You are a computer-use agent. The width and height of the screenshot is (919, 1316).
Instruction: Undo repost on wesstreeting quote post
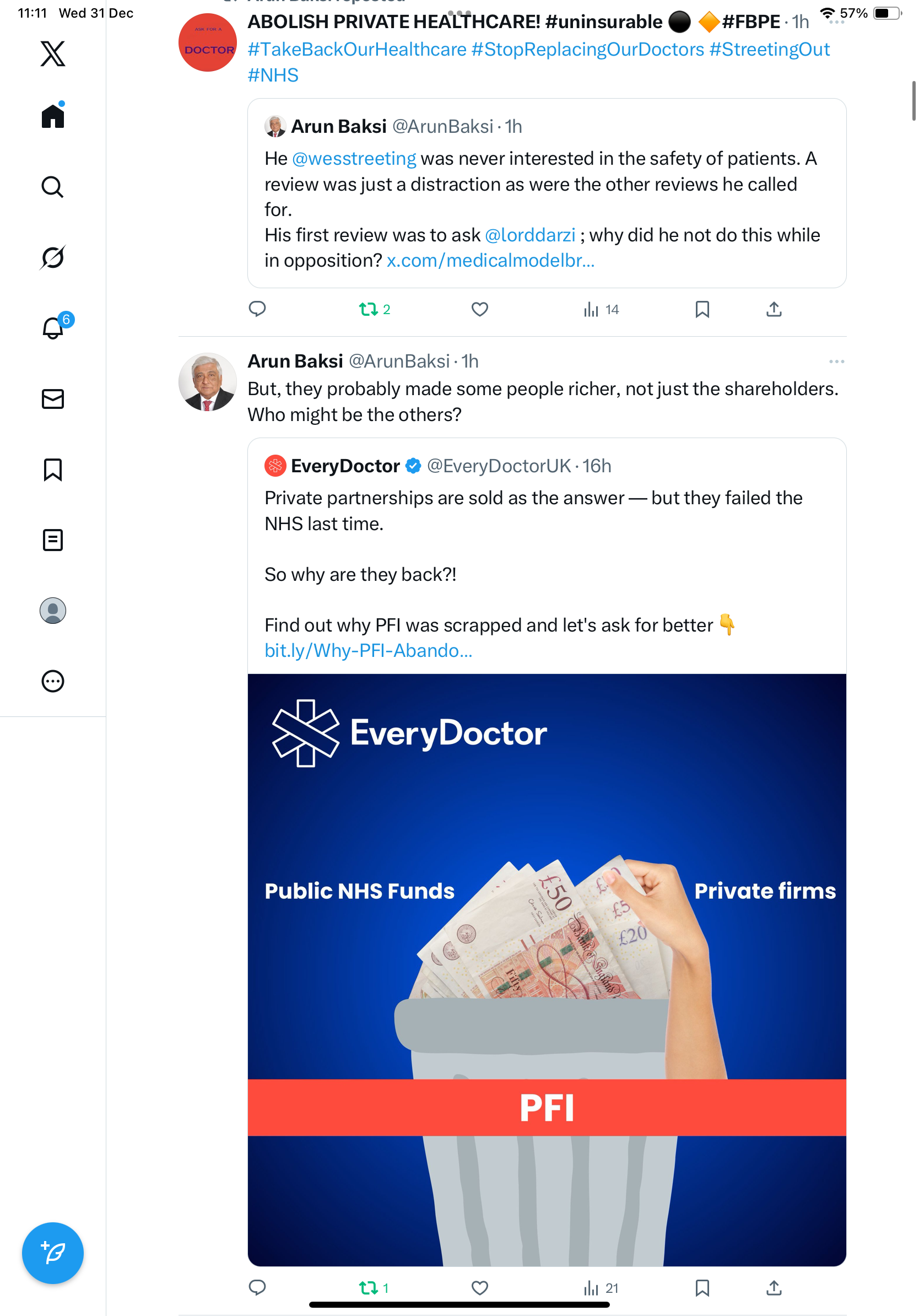pyautogui.click(x=374, y=310)
